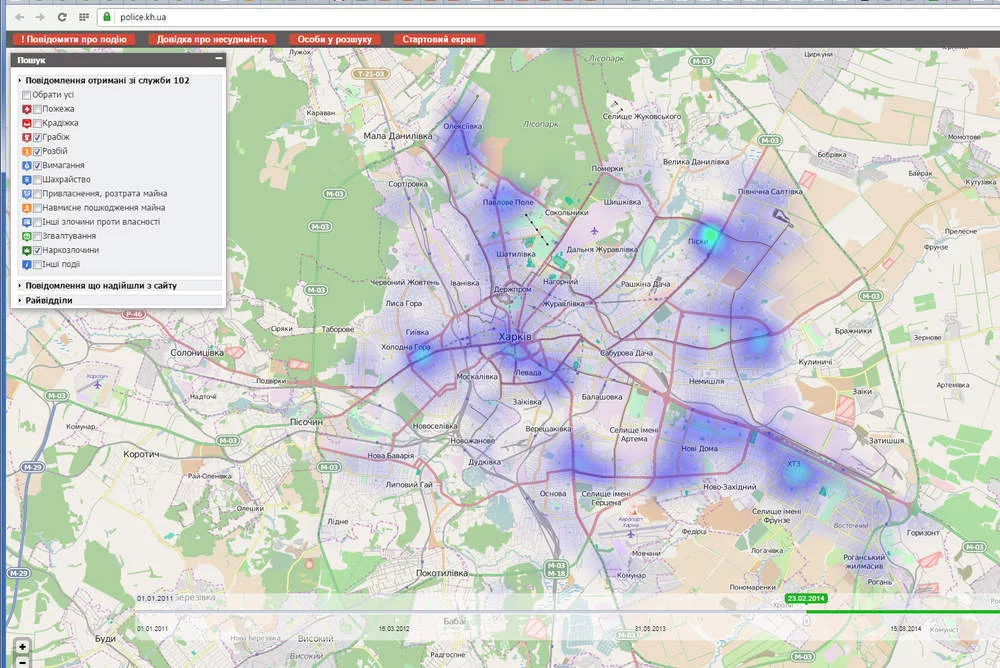Zoom out on the map with minus button
1000x668 pixels.
click(x=22, y=662)
